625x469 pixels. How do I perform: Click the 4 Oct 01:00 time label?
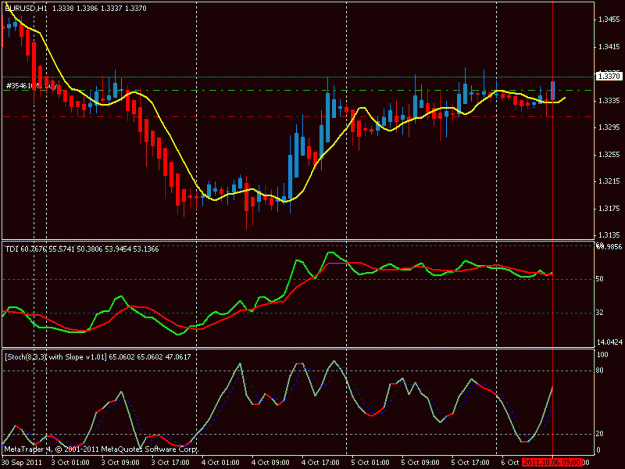pyautogui.click(x=220, y=463)
